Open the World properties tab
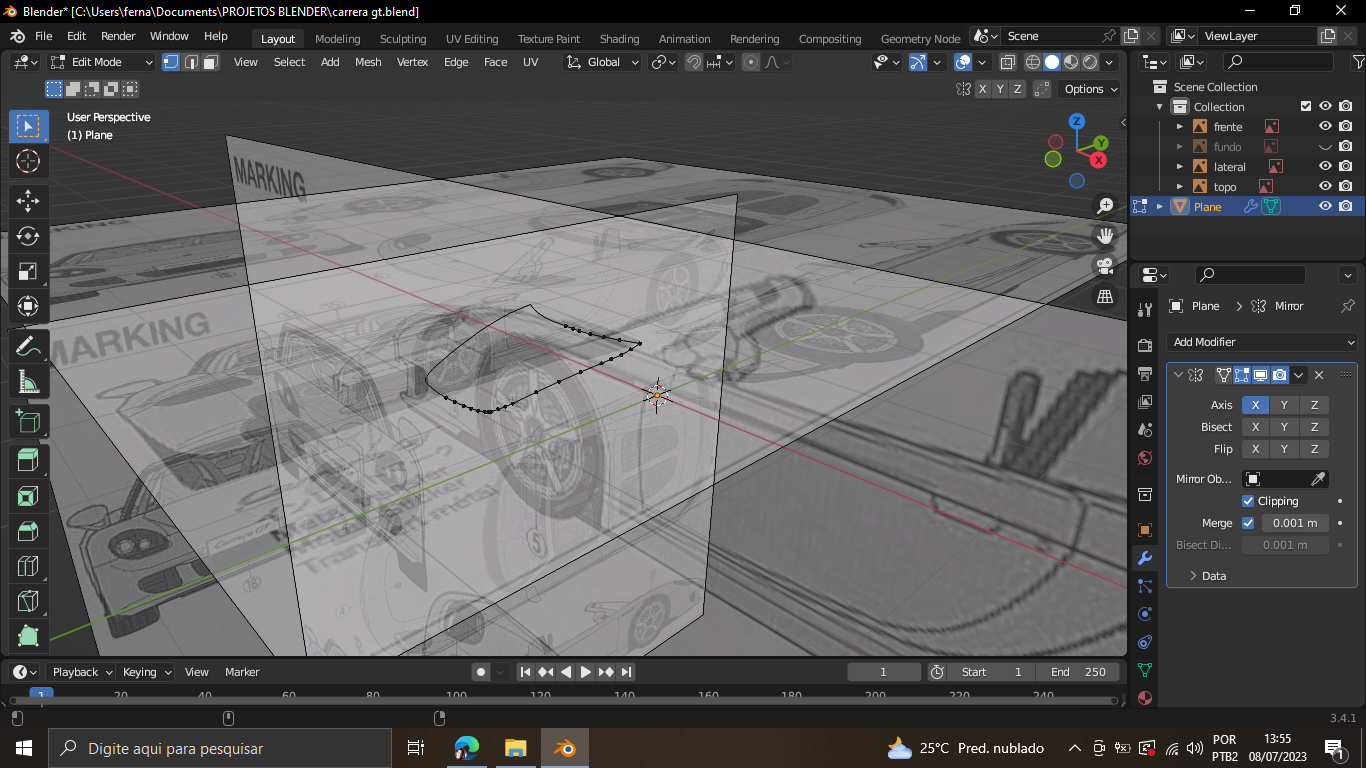Viewport: 1366px width, 768px height. coord(1145,458)
